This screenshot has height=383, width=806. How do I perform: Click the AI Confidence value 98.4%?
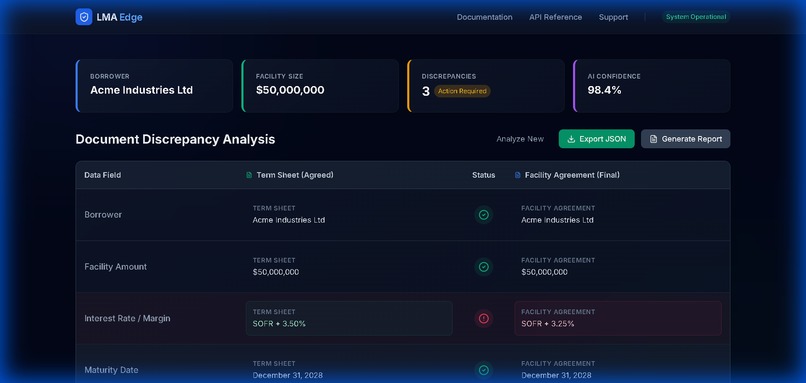tap(604, 90)
